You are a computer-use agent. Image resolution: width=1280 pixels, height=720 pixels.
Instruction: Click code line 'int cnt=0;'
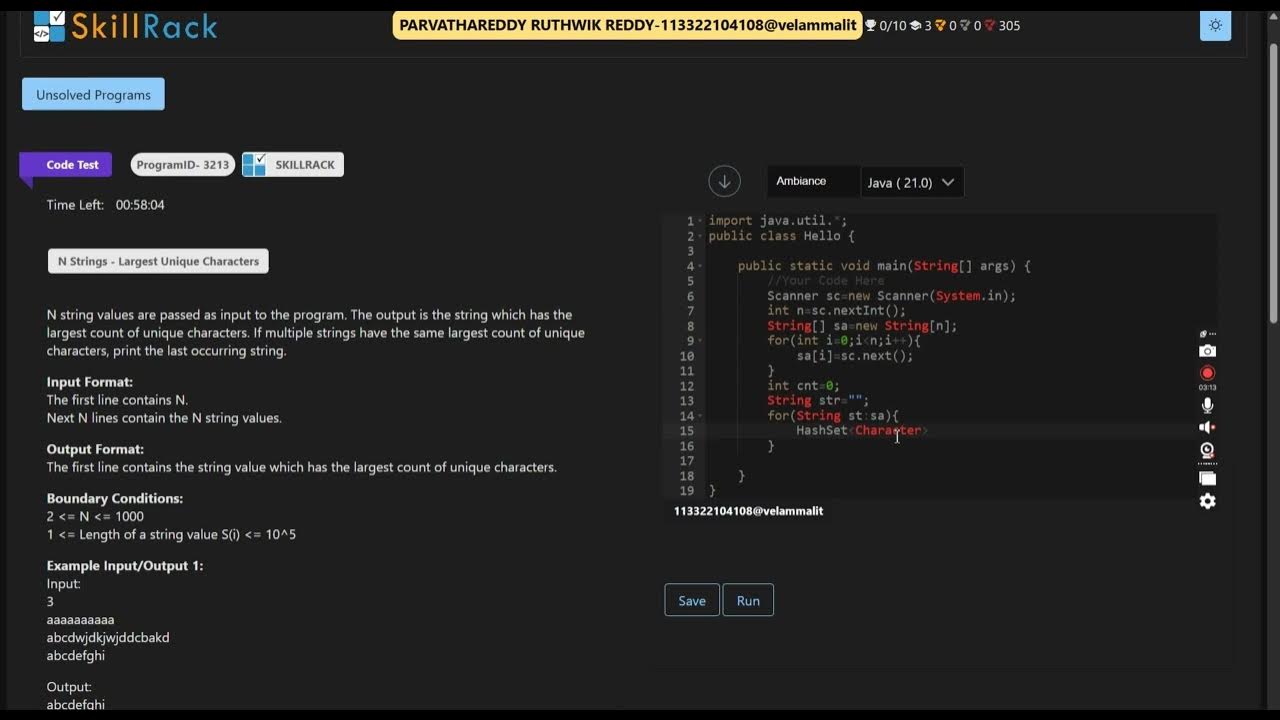pos(803,386)
